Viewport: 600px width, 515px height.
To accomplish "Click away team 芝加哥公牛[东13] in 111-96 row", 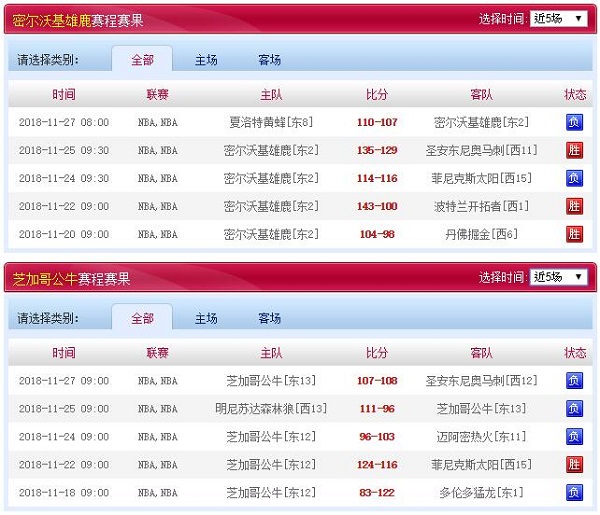I will pos(481,409).
